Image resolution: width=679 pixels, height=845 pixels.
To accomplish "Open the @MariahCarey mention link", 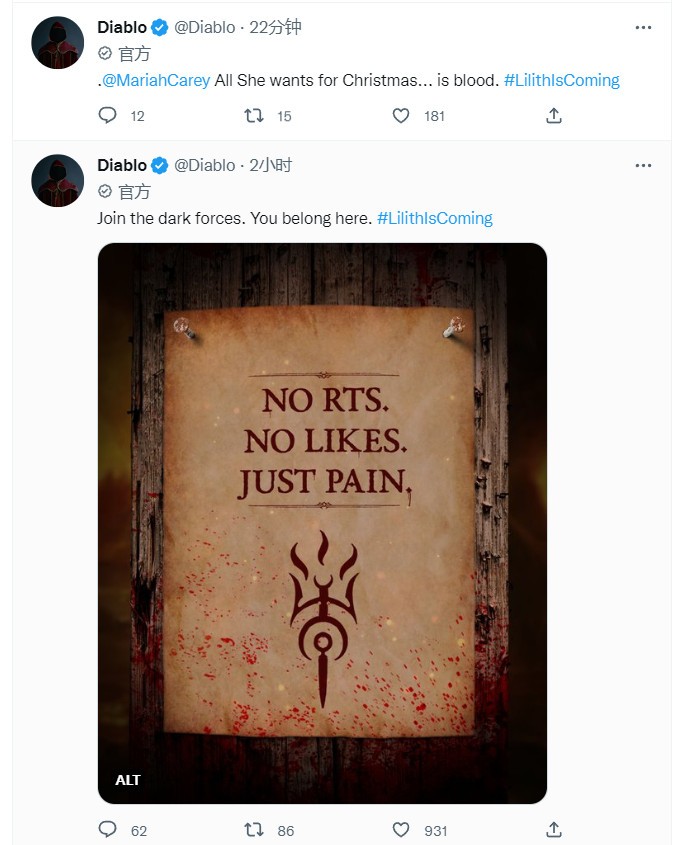I will point(156,80).
